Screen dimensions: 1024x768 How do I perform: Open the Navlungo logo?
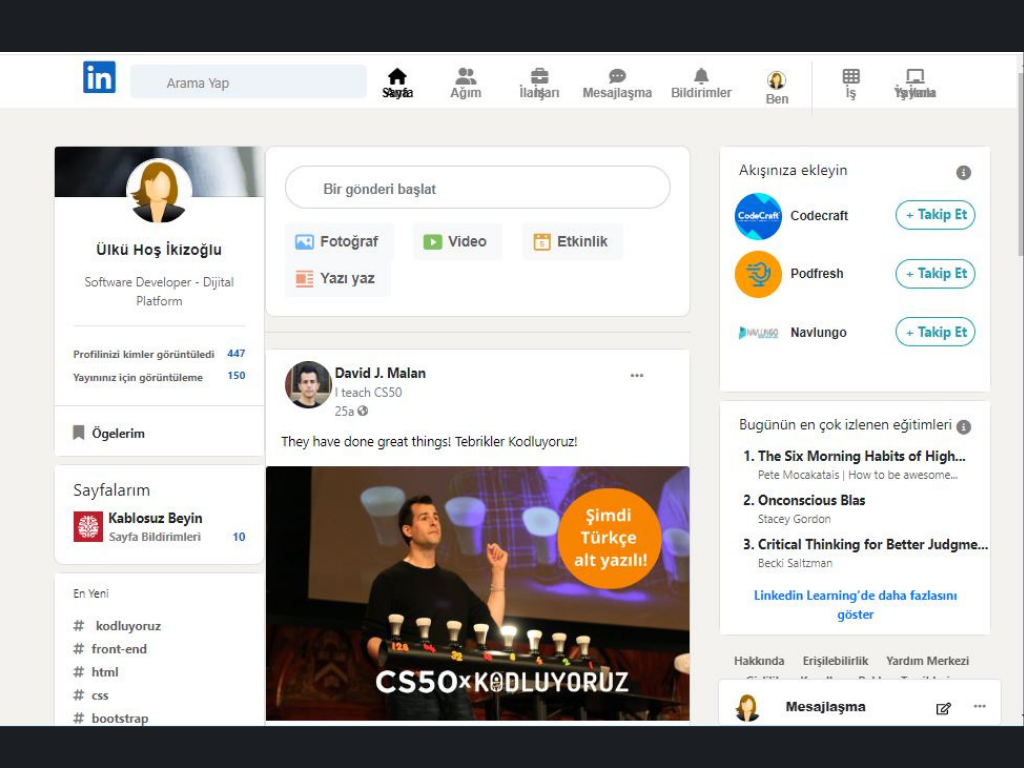point(758,332)
